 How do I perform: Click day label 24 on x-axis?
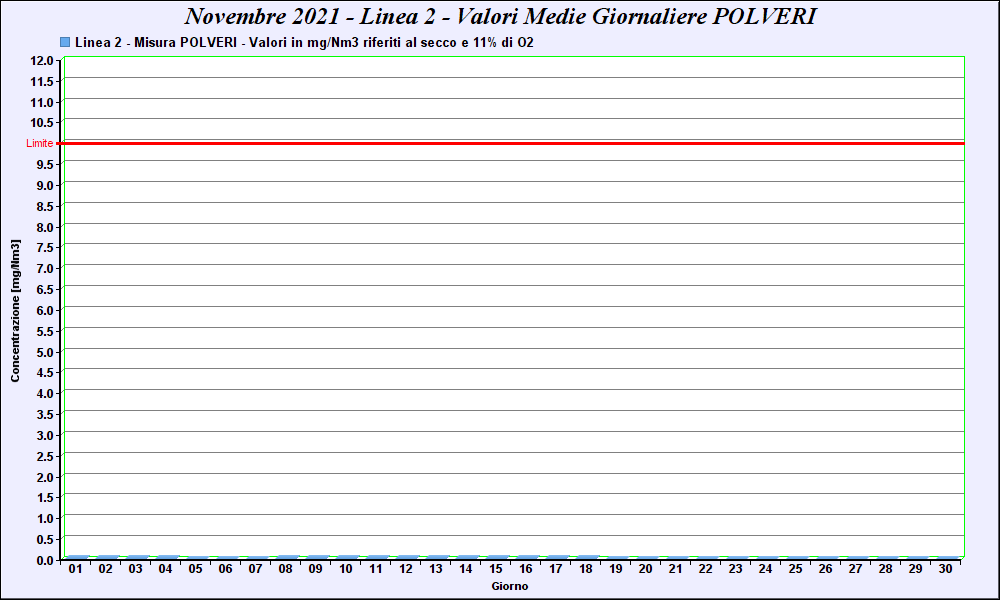coord(765,569)
